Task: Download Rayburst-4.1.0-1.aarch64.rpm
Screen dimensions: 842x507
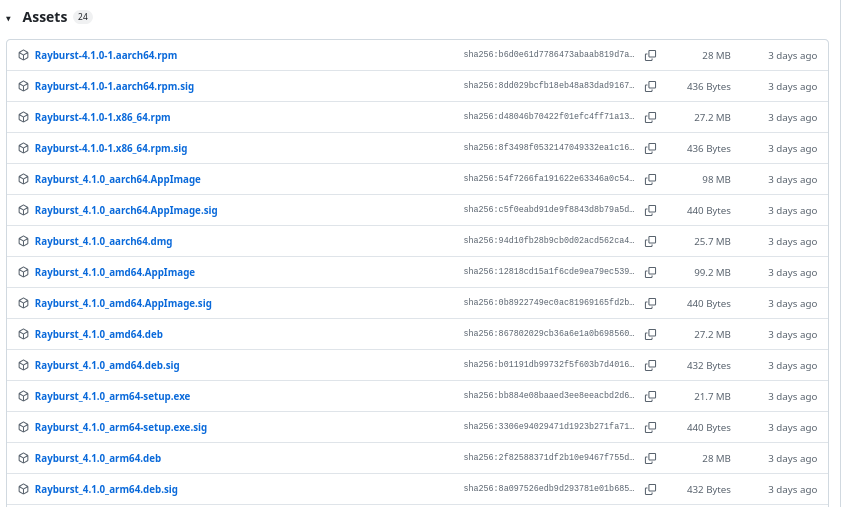Action: pyautogui.click(x=106, y=55)
